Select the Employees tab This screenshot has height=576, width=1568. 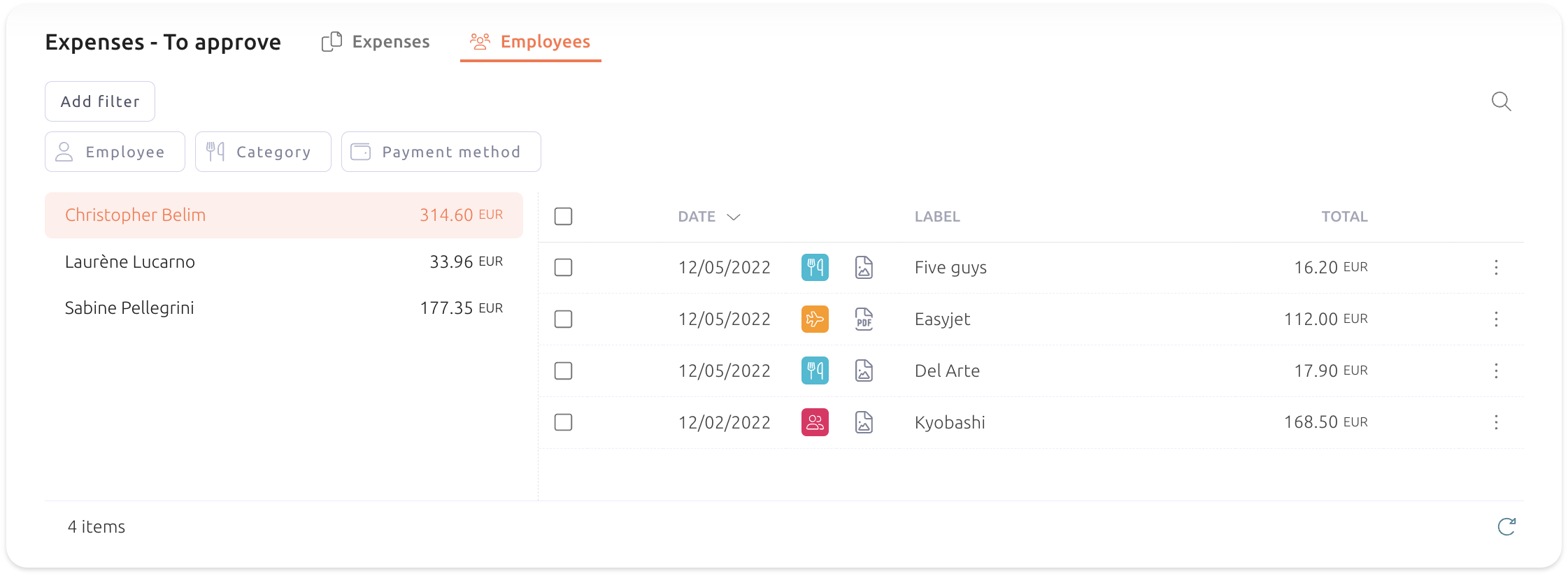531,42
